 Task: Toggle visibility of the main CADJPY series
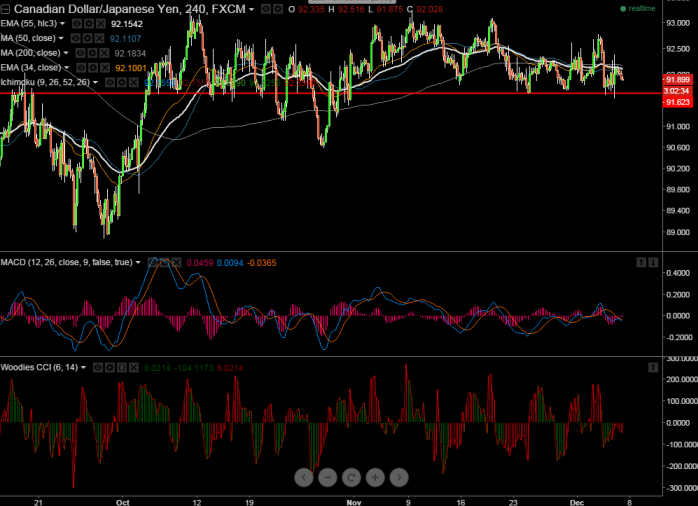click(266, 9)
